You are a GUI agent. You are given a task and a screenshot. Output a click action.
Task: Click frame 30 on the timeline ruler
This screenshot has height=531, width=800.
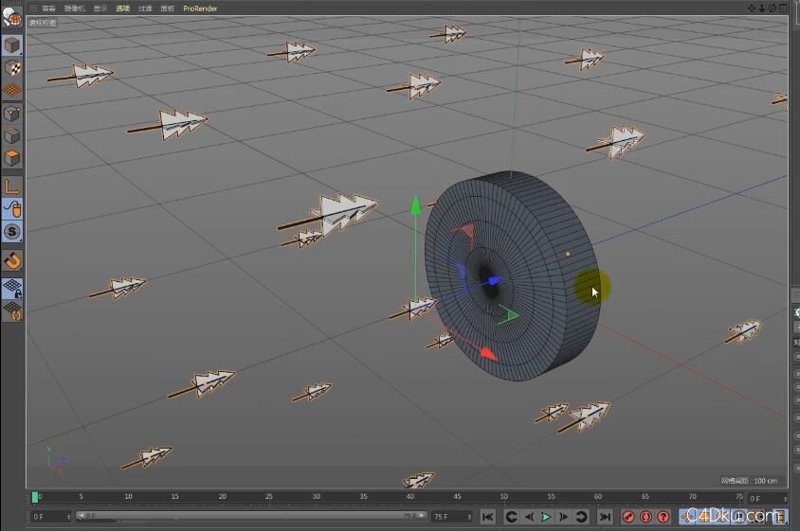point(316,496)
